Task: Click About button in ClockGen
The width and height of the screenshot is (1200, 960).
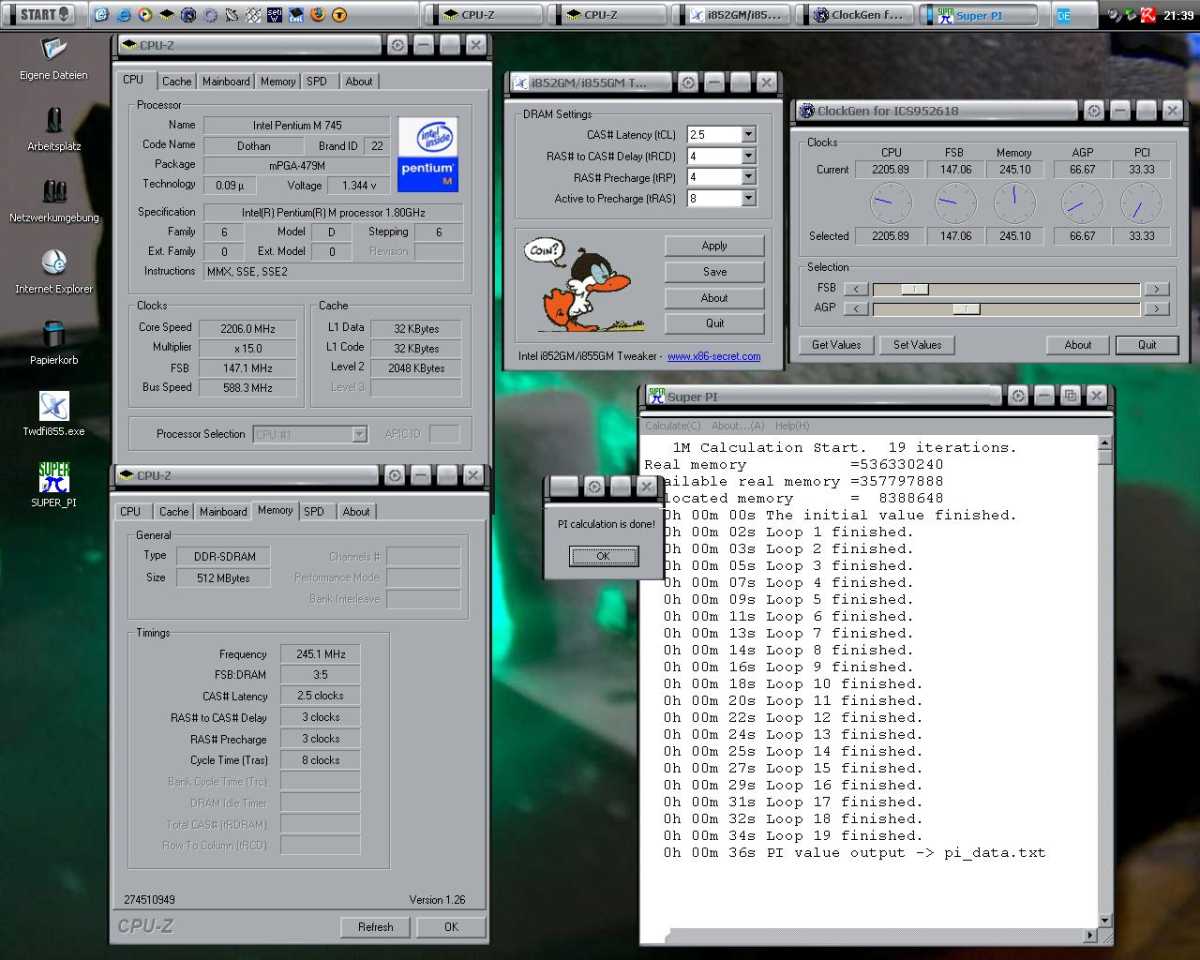Action: tap(1078, 344)
